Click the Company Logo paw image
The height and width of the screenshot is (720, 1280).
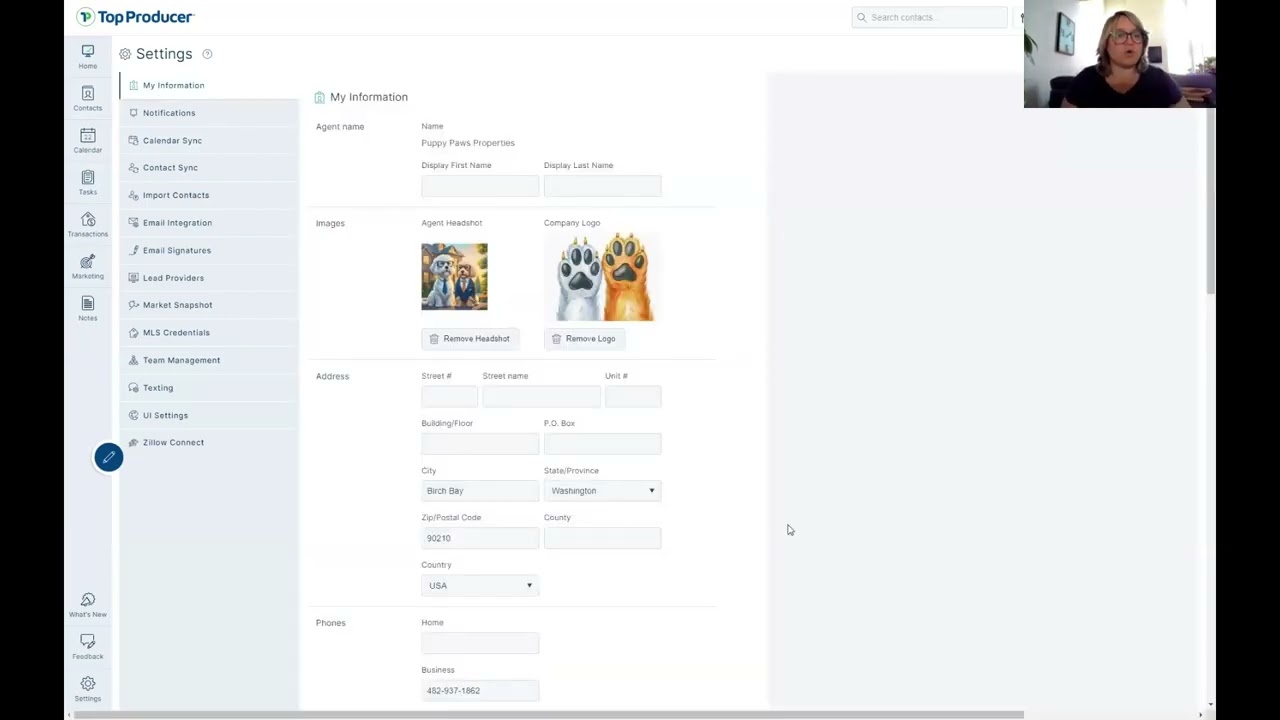(603, 277)
